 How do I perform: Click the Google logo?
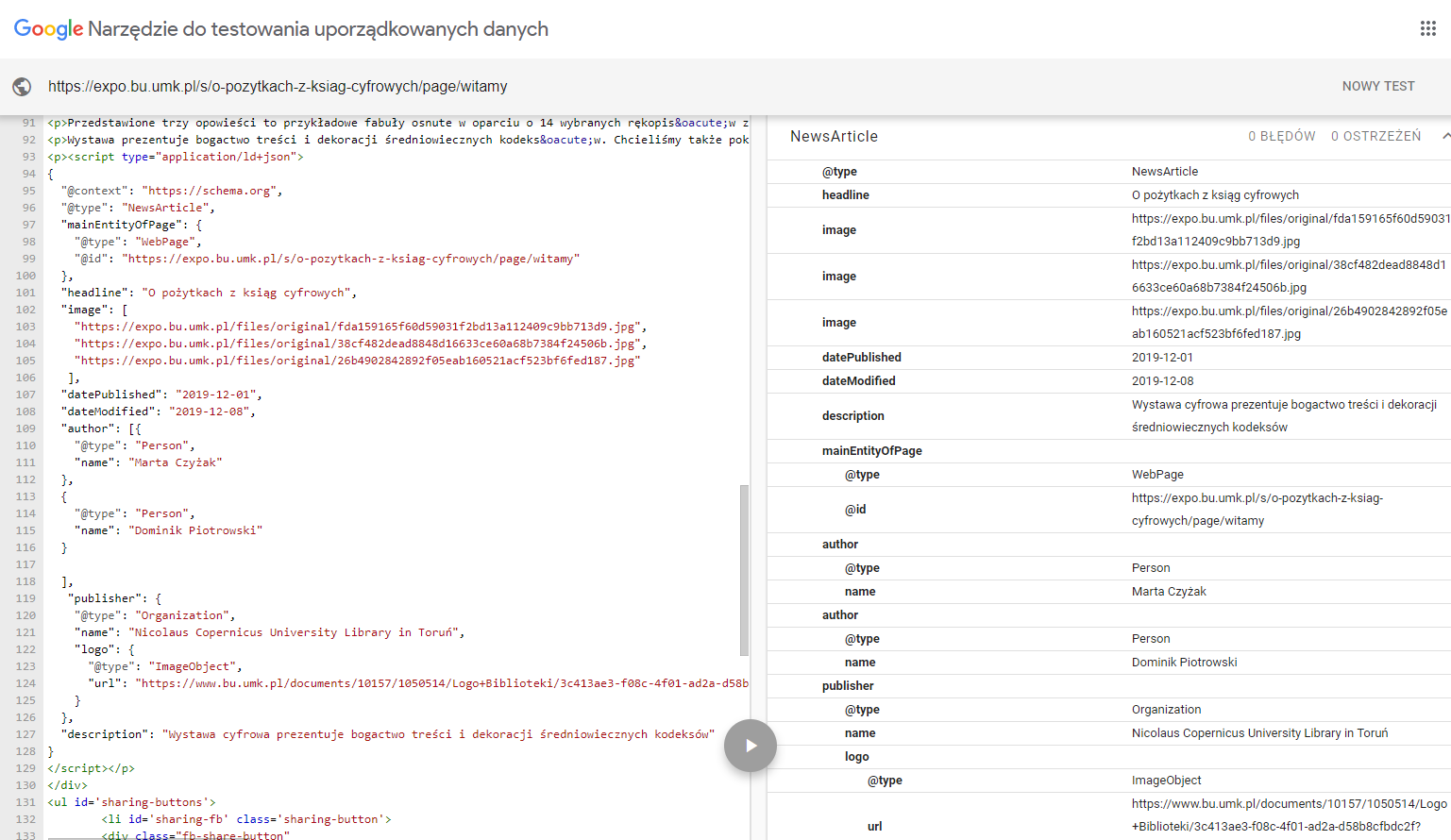[48, 29]
